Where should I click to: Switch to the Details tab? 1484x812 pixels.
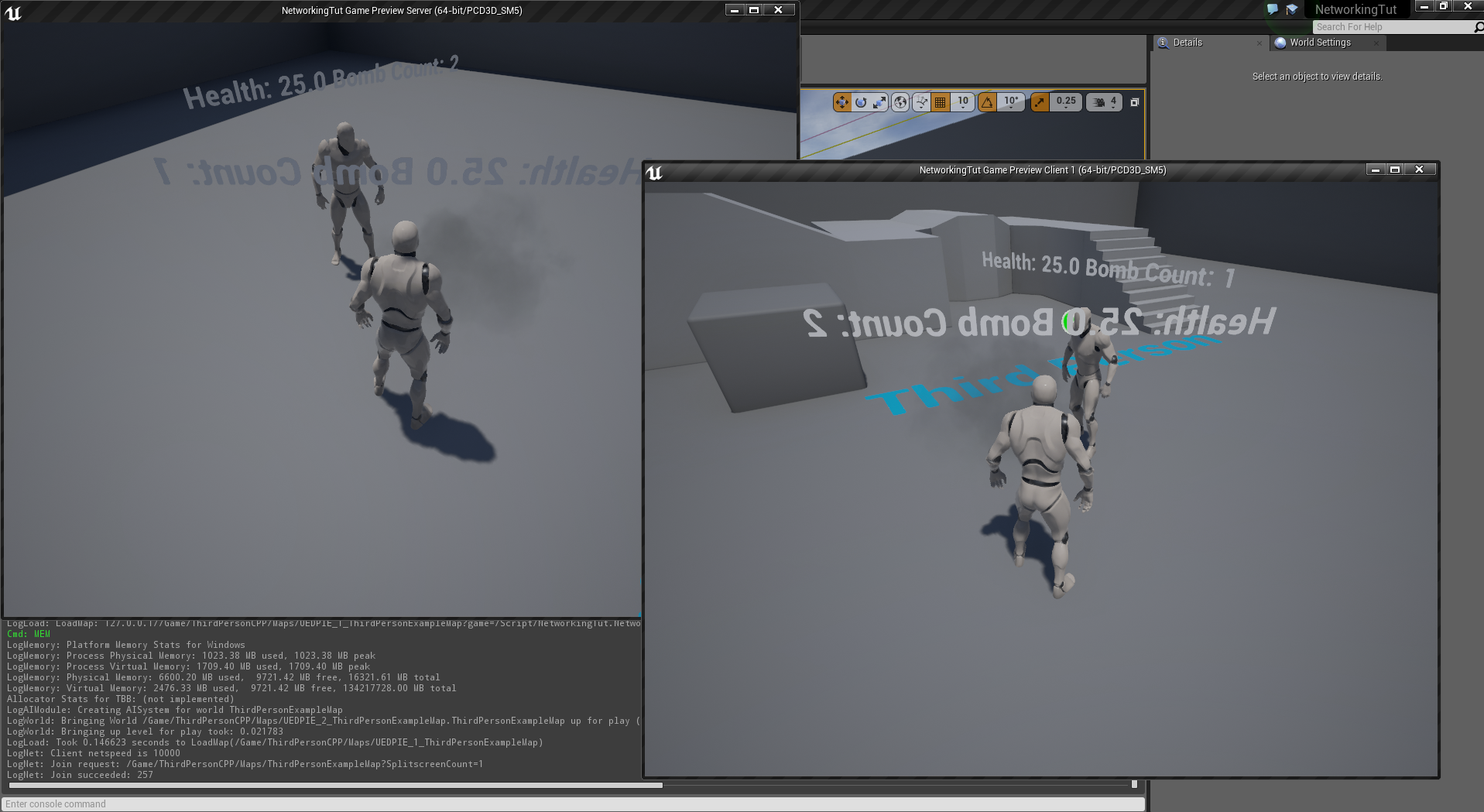1188,43
